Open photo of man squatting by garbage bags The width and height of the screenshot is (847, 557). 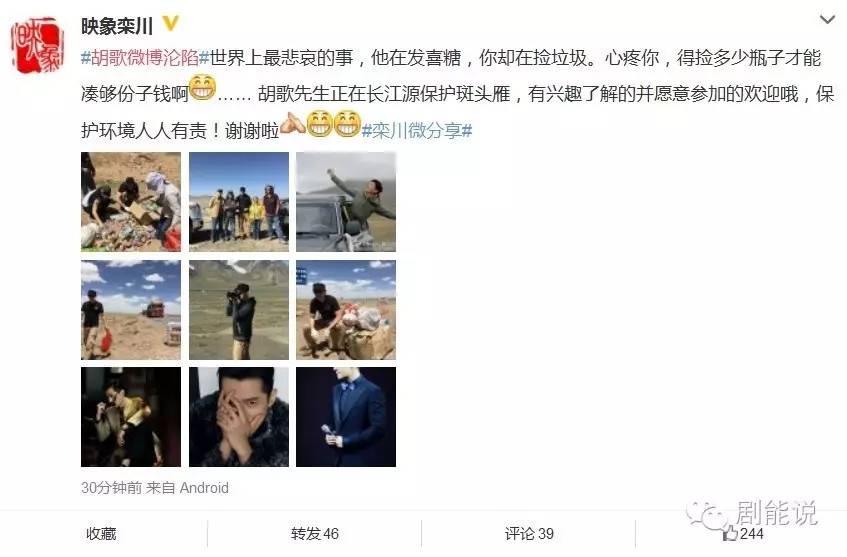(346, 310)
